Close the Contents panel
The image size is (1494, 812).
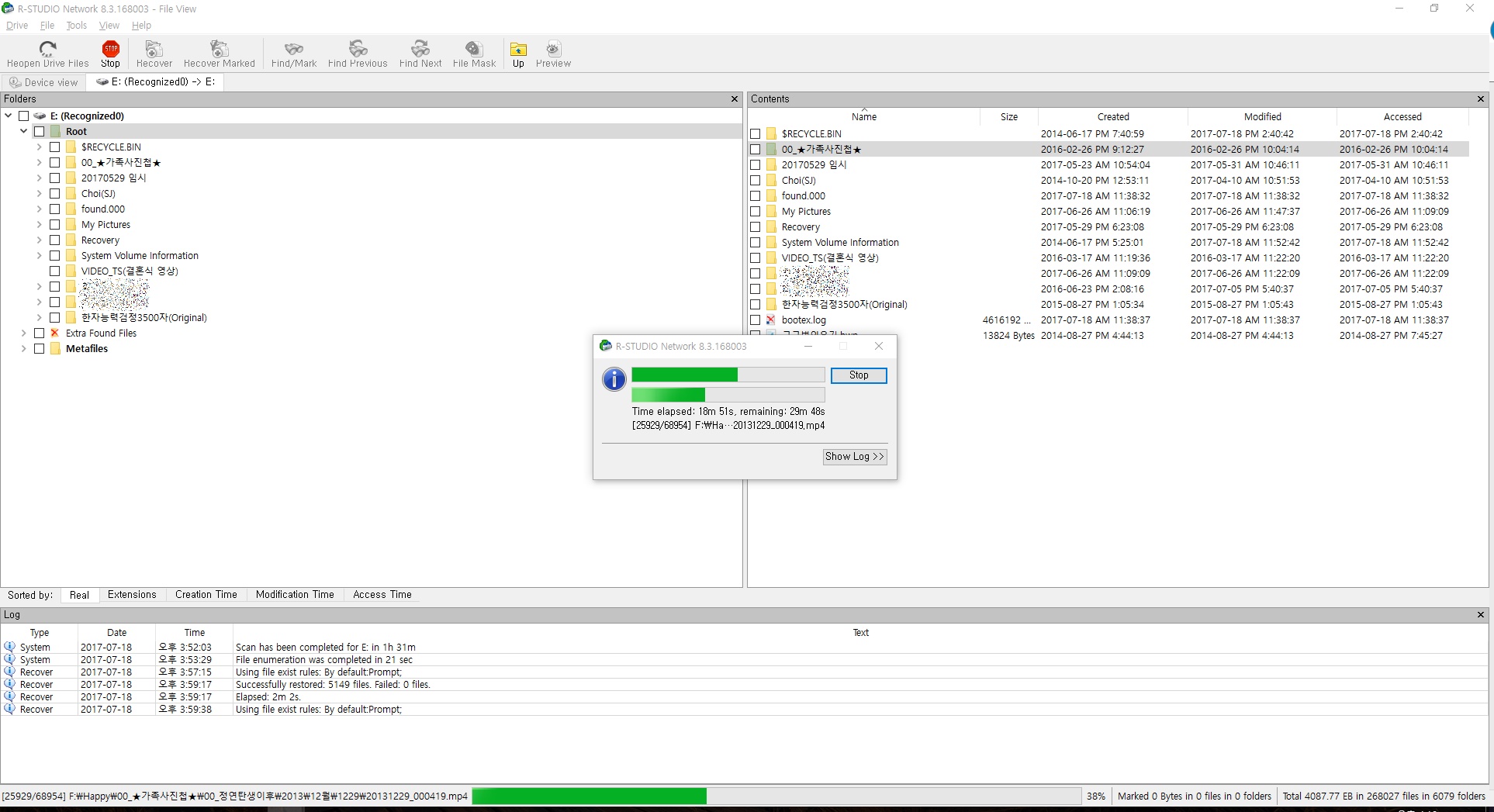tap(1480, 99)
